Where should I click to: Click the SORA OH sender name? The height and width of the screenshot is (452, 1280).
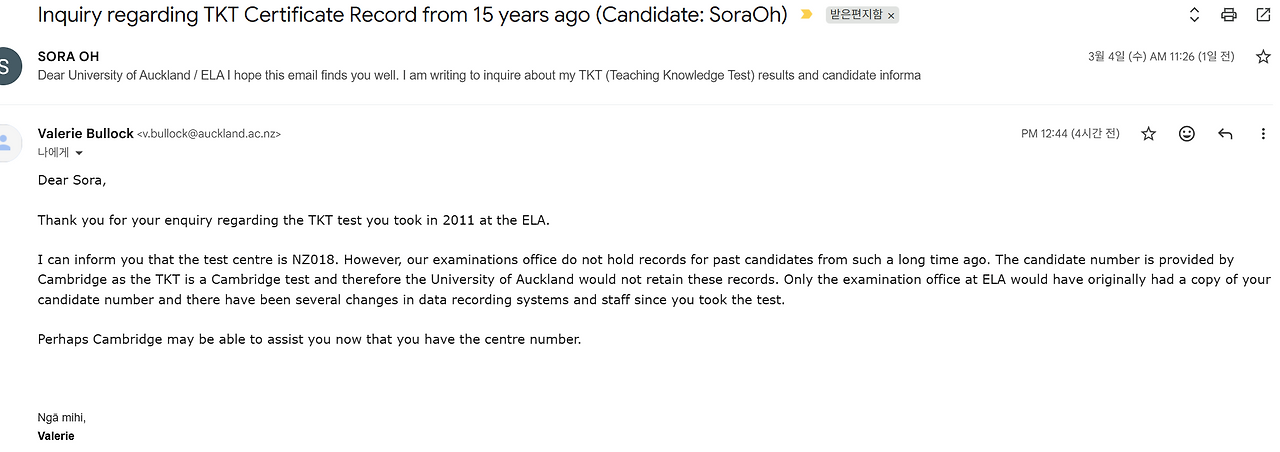[68, 57]
